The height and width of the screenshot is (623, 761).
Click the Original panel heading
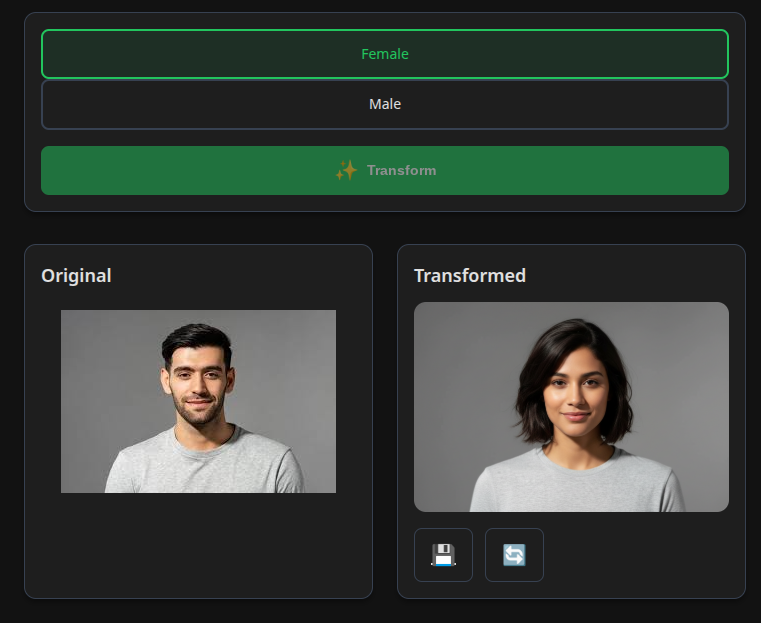[76, 276]
